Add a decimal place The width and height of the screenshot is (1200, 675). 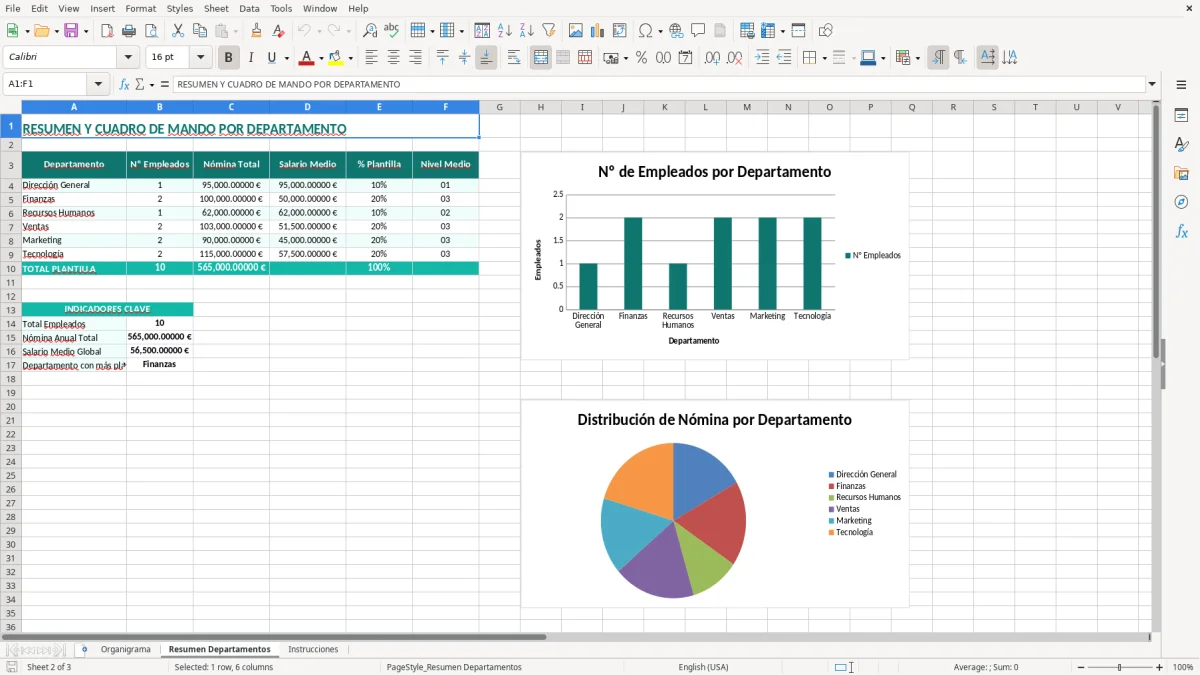(x=712, y=58)
